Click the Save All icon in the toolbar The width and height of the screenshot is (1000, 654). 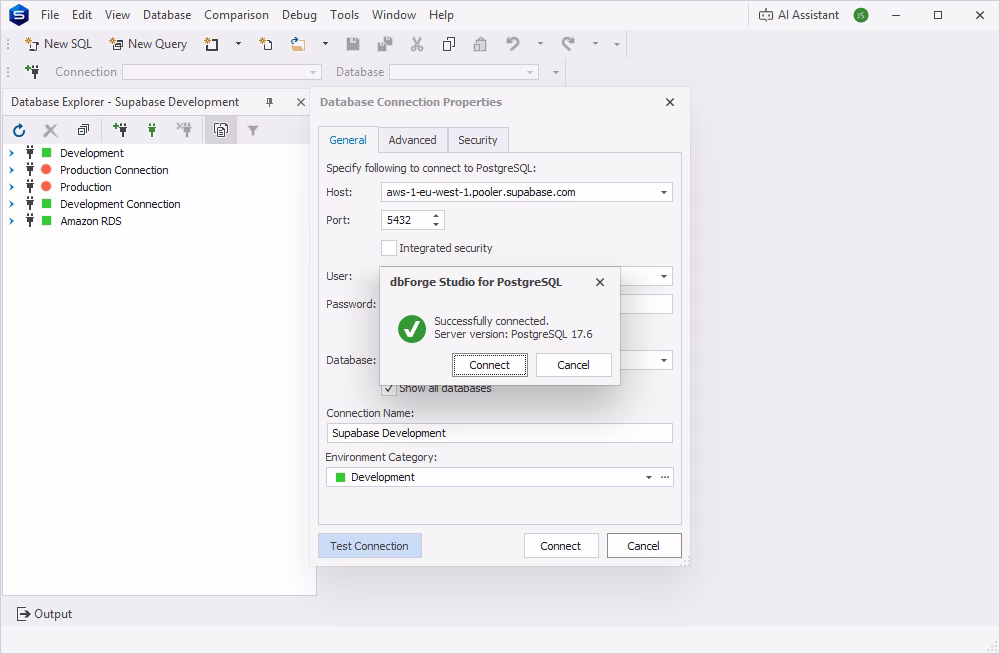tap(385, 44)
